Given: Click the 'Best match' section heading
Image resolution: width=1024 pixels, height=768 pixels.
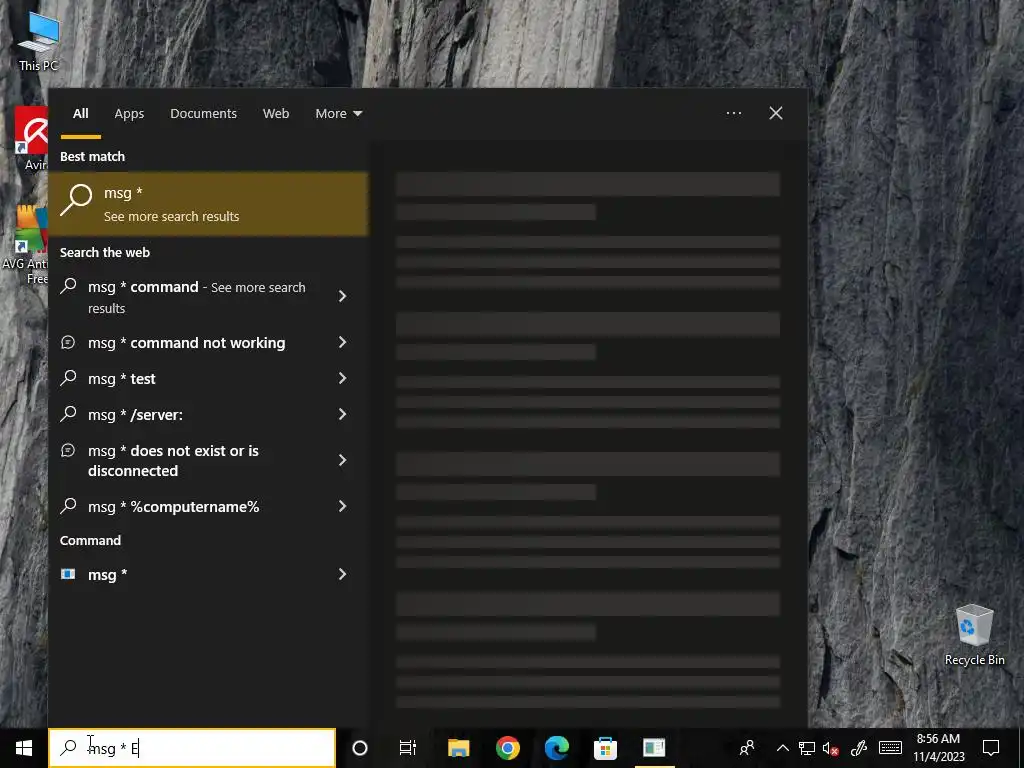Looking at the screenshot, I should pyautogui.click(x=92, y=156).
